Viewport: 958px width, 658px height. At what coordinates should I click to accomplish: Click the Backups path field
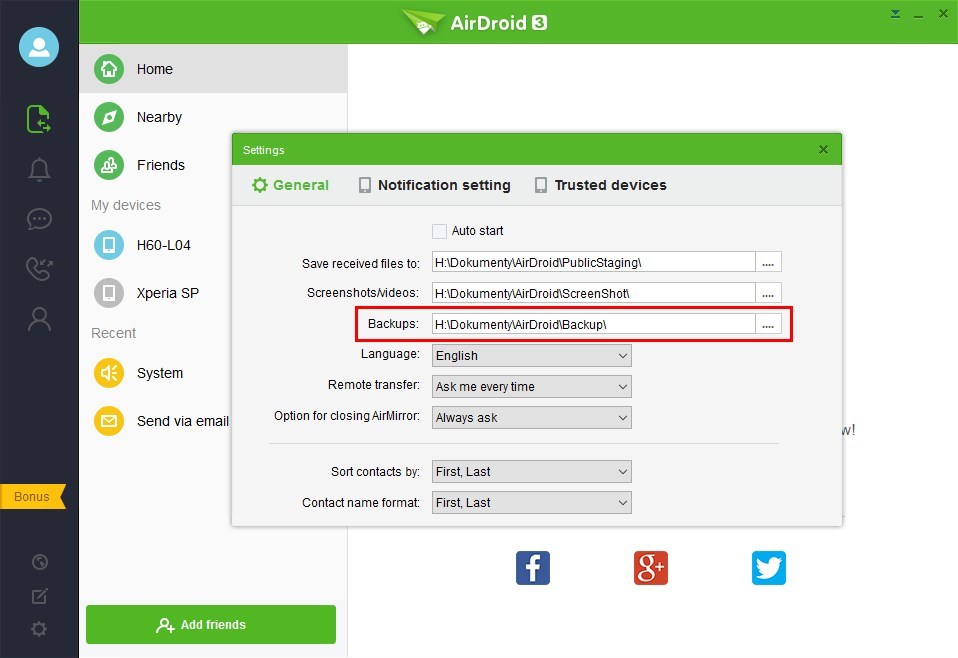[x=593, y=324]
